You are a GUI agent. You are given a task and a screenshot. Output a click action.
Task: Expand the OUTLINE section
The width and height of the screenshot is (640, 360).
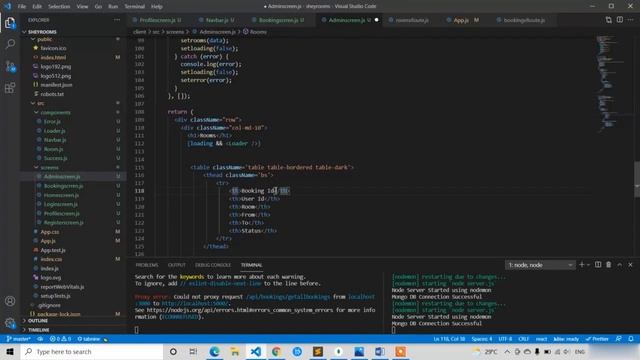[37, 321]
